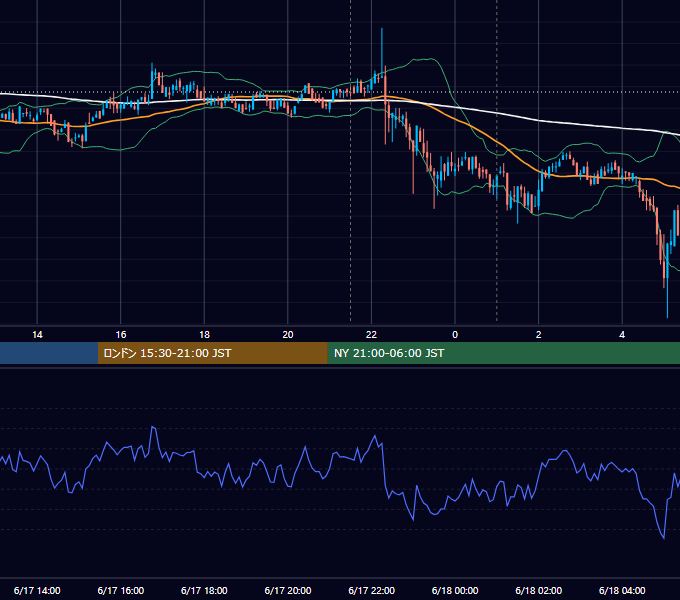Image resolution: width=680 pixels, height=600 pixels.
Task: Click the 6/18 04:00 date label
Action: coord(622,590)
